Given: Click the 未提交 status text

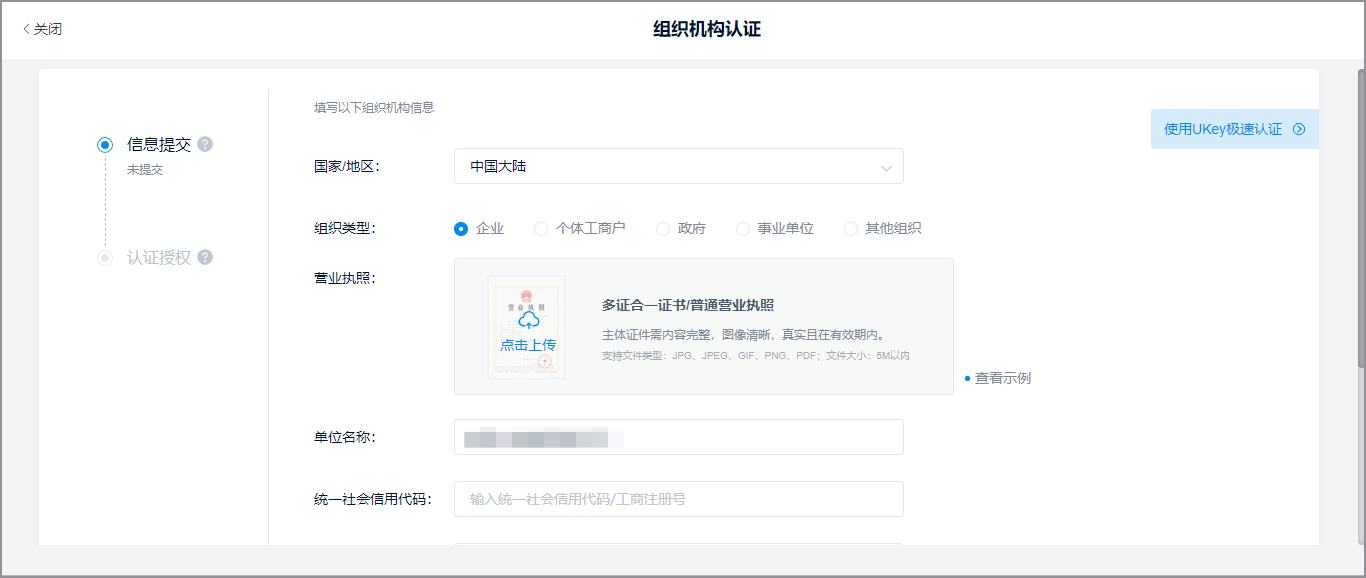Looking at the screenshot, I should pos(145,170).
